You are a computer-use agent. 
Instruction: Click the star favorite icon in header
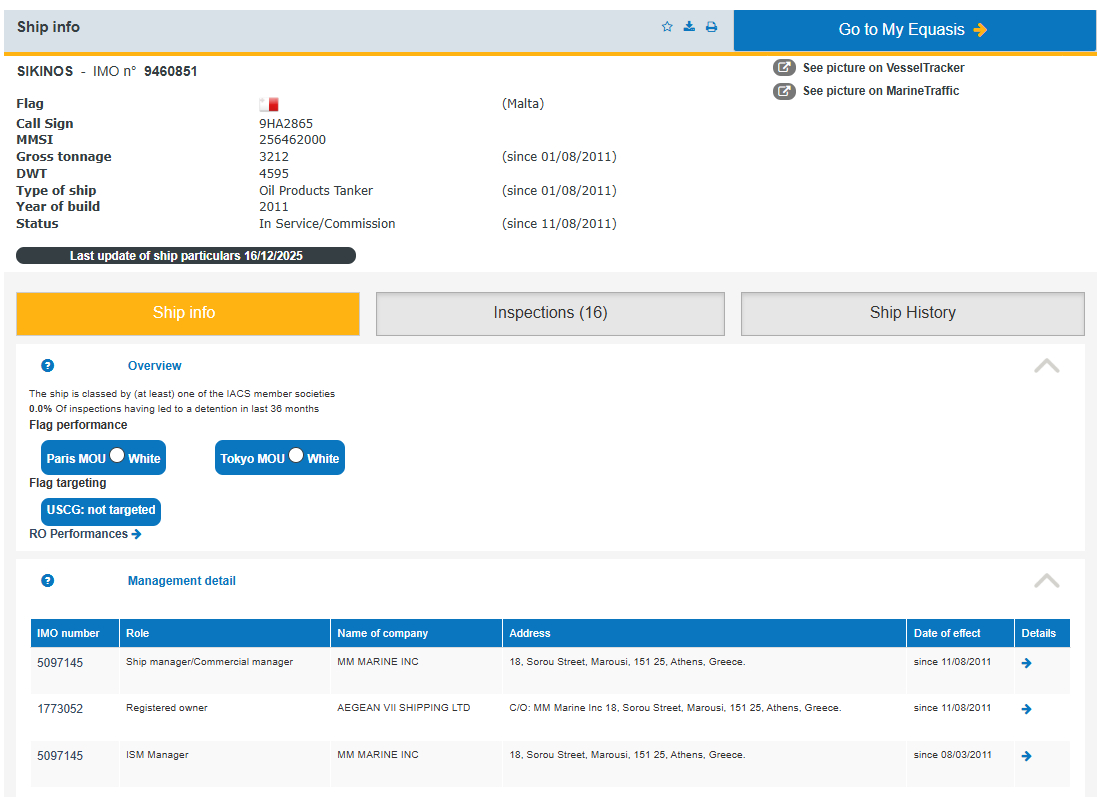coord(667,27)
